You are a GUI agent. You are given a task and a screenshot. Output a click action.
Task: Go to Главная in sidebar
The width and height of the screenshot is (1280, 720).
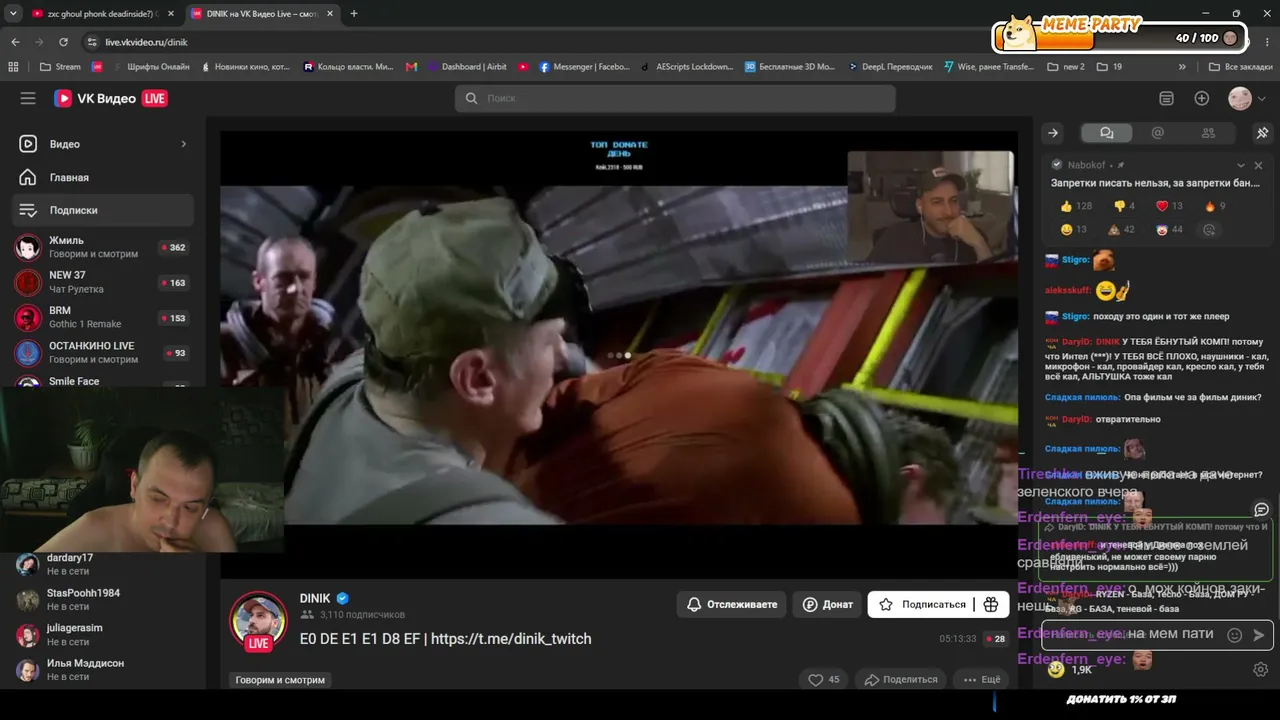103,177
